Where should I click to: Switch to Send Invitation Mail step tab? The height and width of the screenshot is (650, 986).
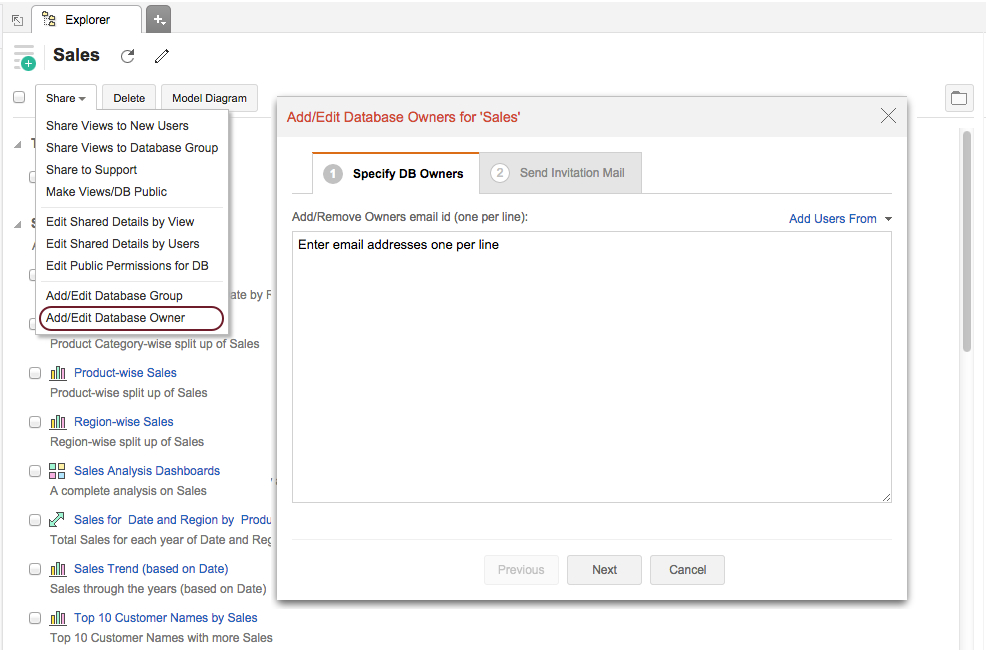560,173
